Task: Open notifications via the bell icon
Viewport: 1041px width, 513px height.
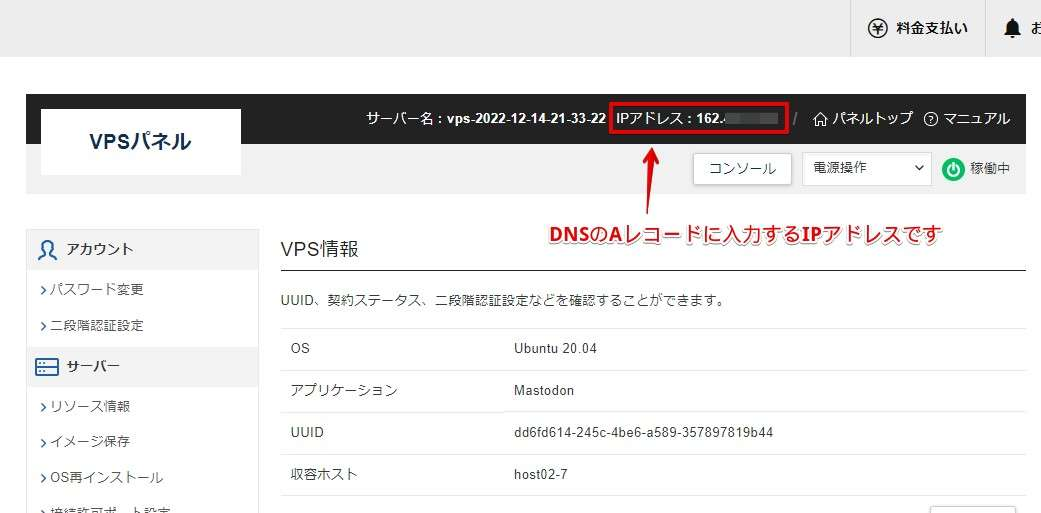Action: click(1012, 29)
